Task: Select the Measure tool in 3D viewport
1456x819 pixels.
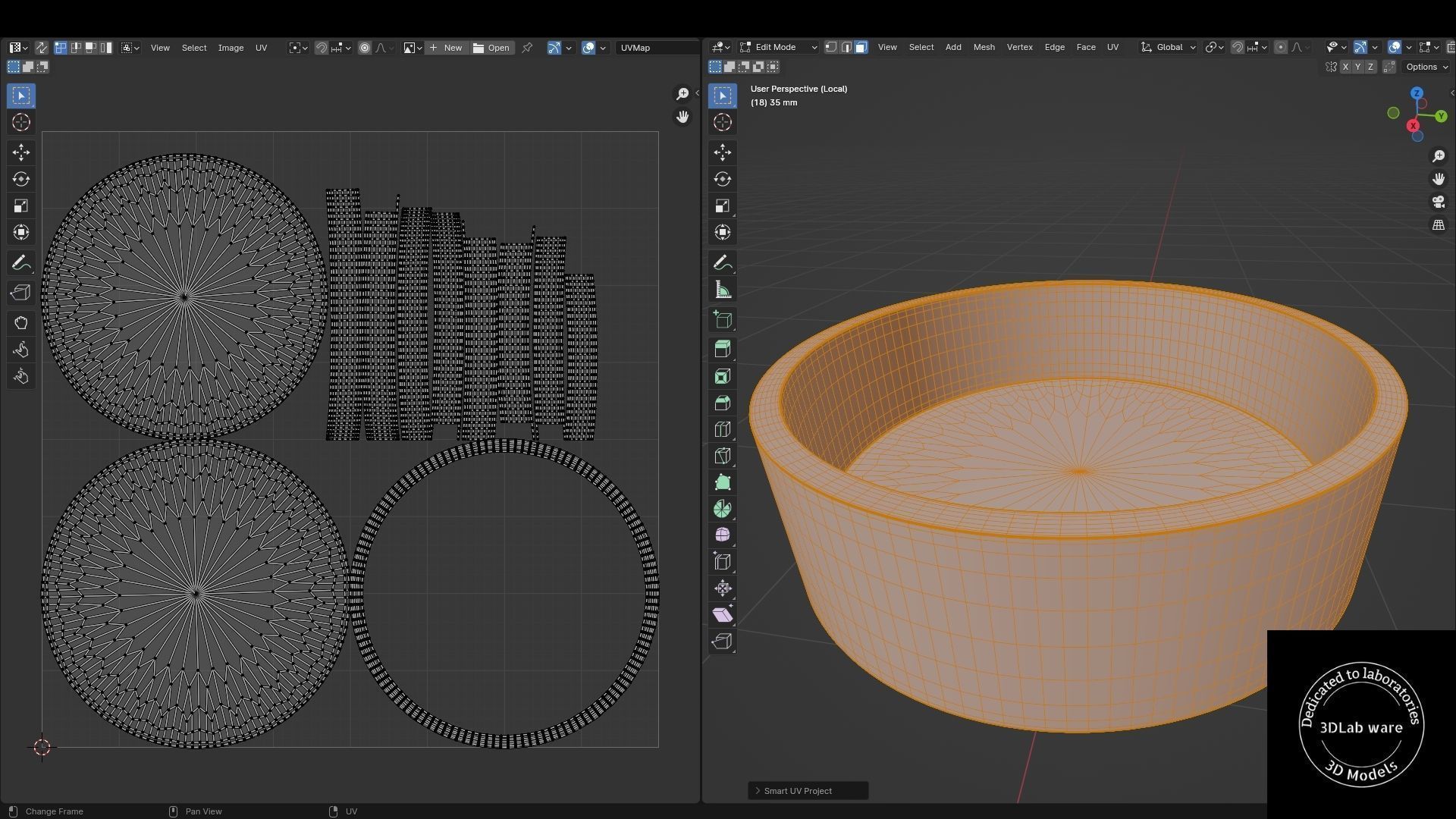Action: [722, 290]
